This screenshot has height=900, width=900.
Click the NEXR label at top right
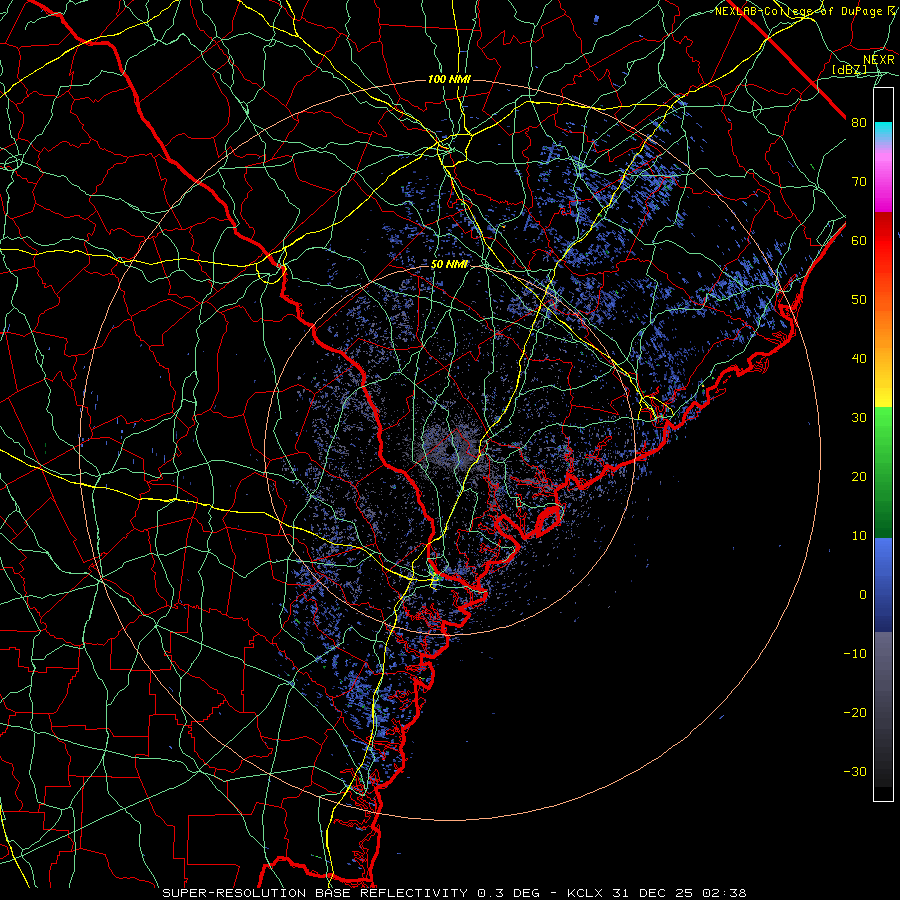[x=878, y=60]
